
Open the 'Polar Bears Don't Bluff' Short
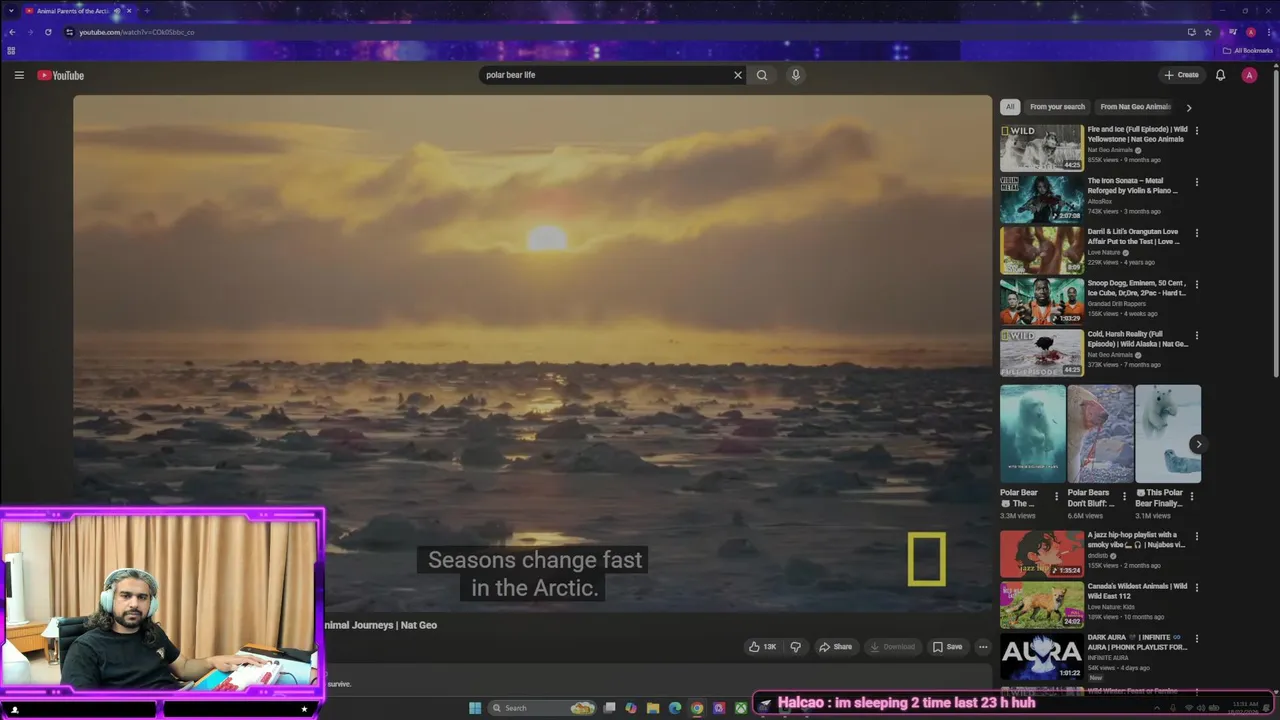click(1100, 434)
